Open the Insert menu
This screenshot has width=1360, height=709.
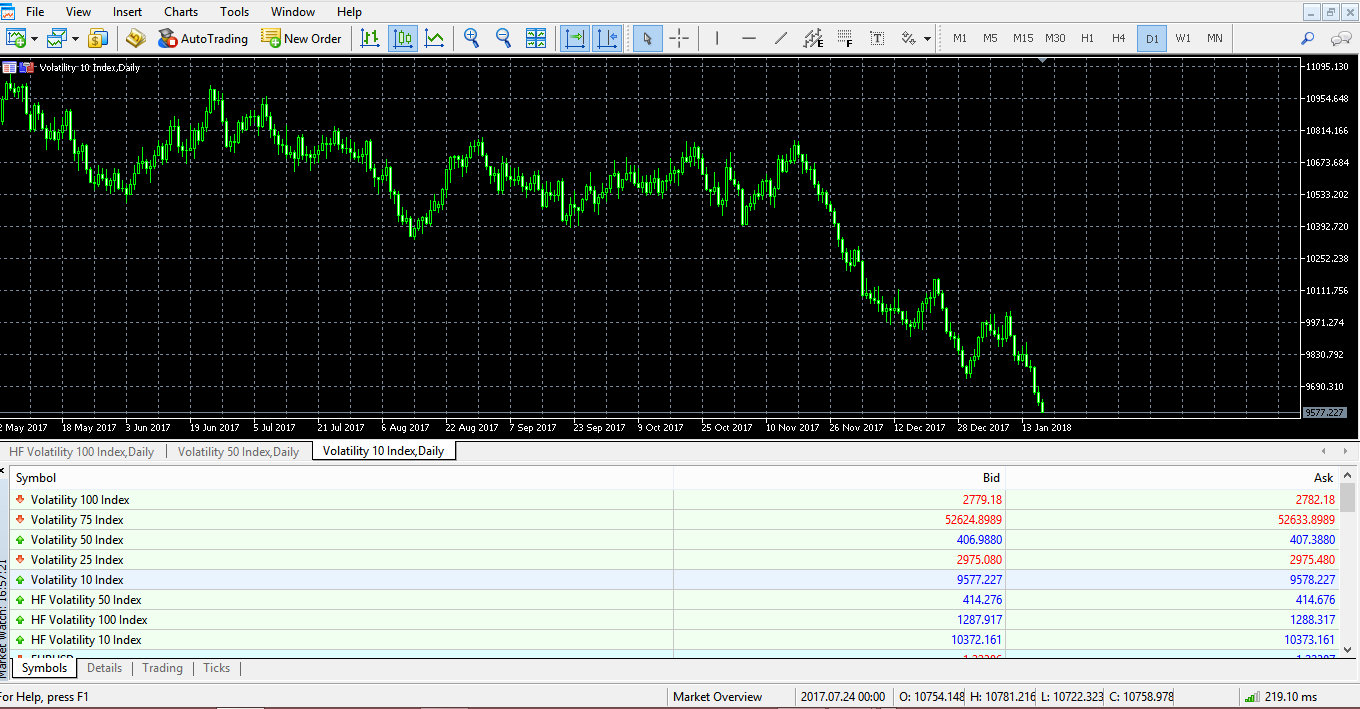point(127,12)
